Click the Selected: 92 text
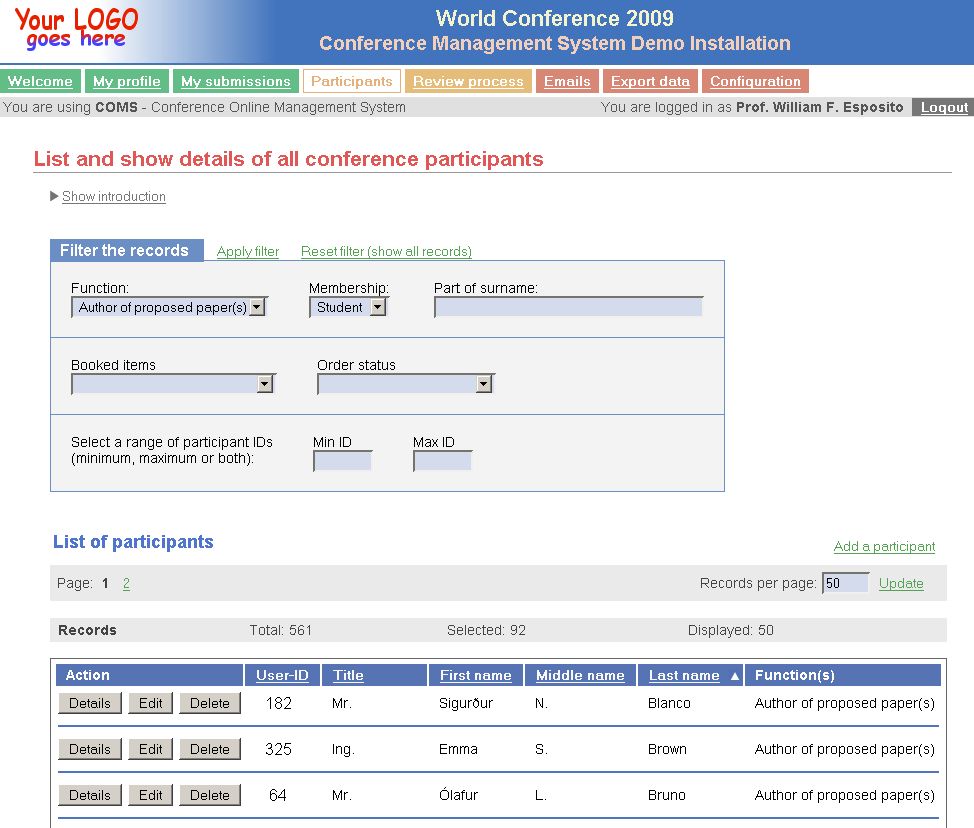Image resolution: width=974 pixels, height=828 pixels. 486,630
